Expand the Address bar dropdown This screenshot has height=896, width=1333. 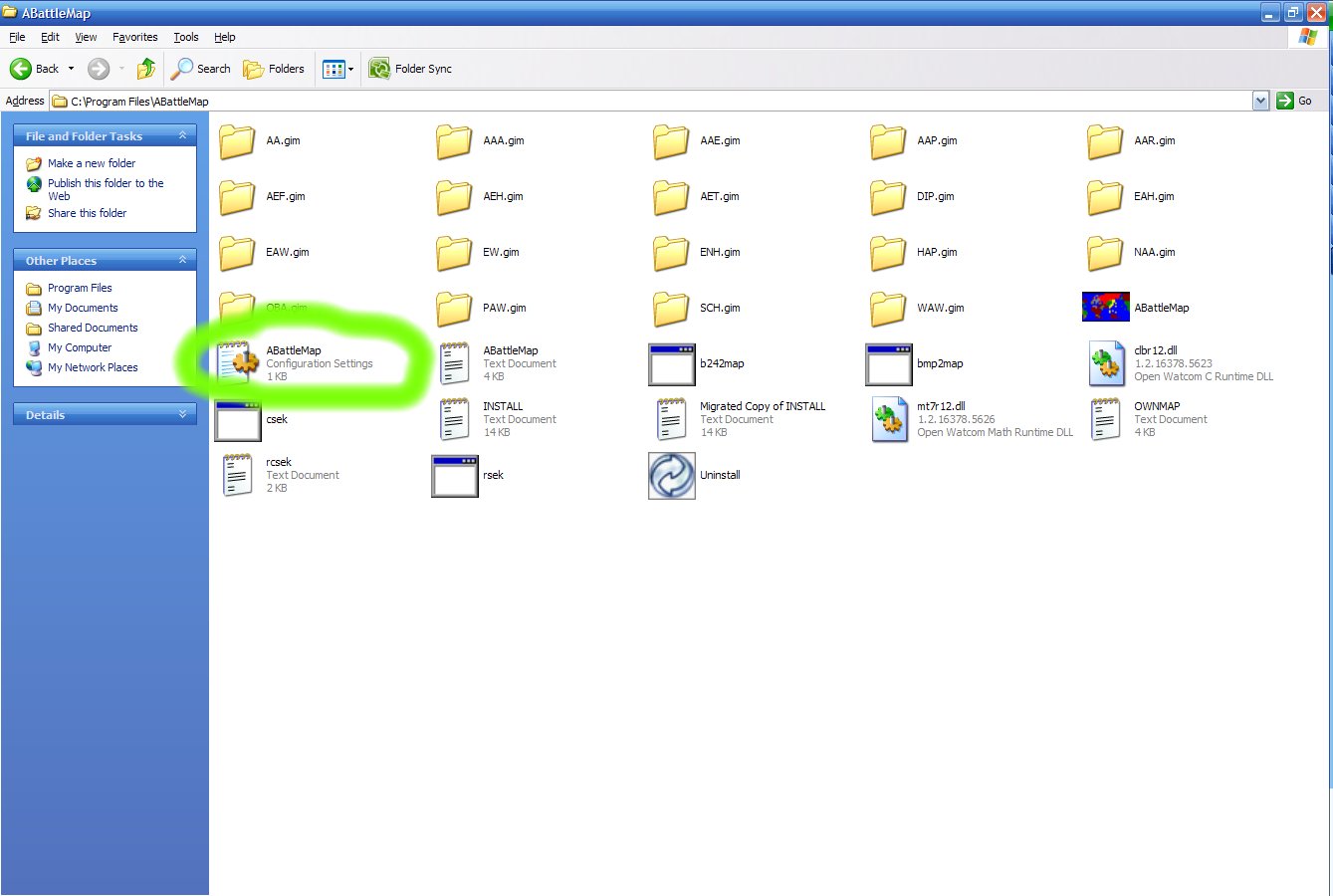(1260, 101)
